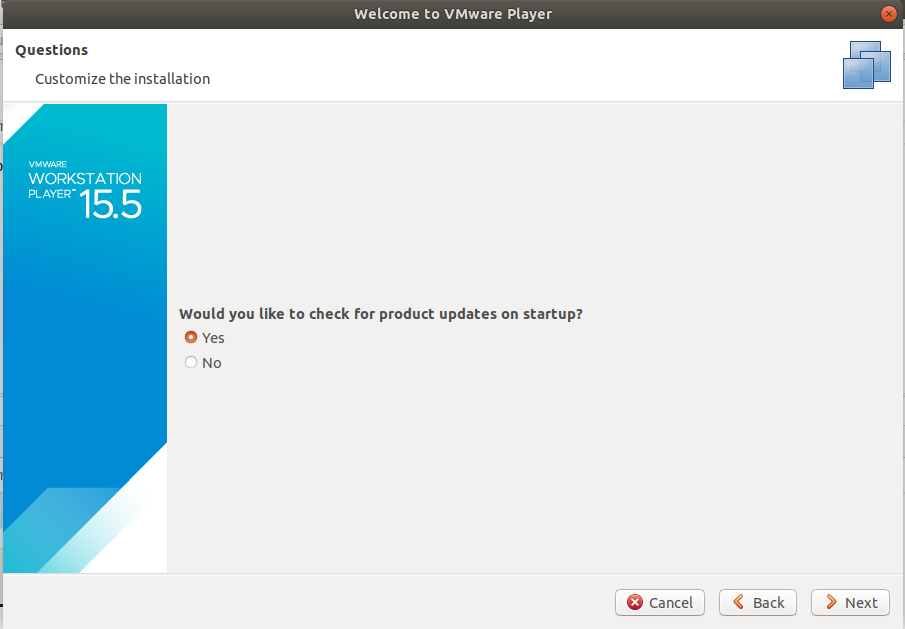
Task: Click the VMware stacked squares icon
Action: coord(866,65)
